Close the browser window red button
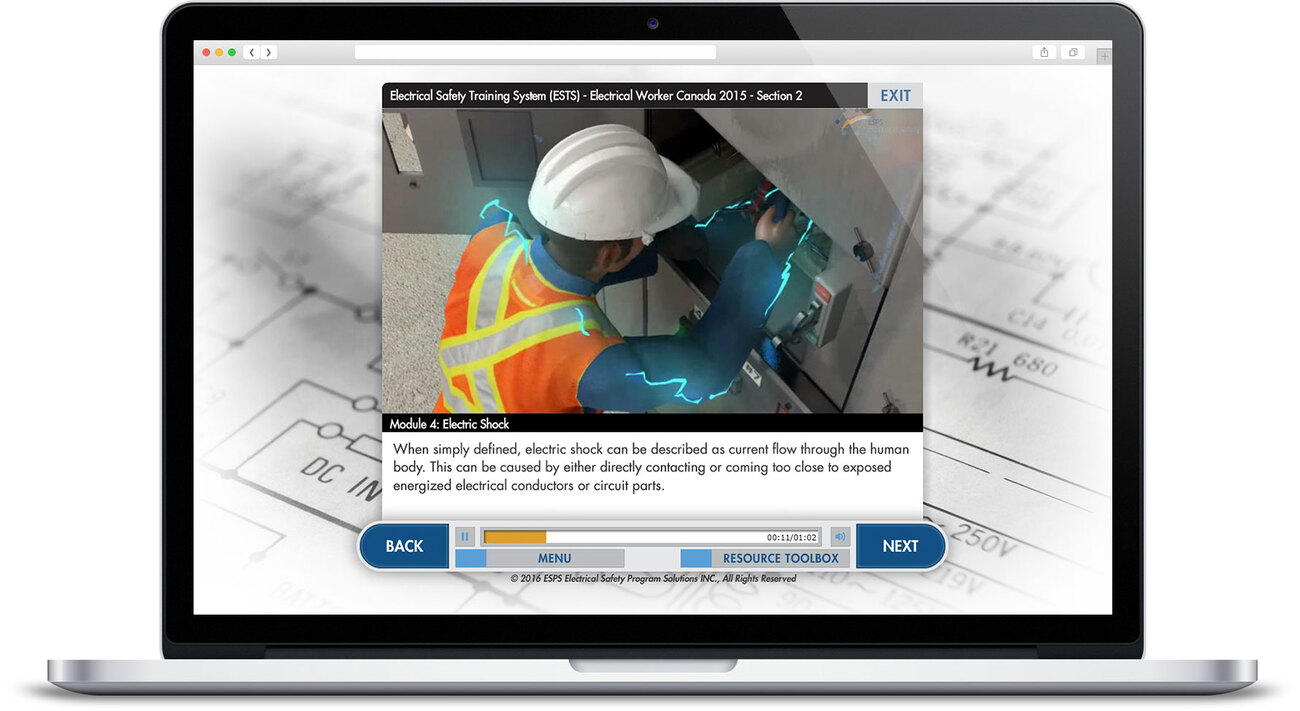The width and height of the screenshot is (1300, 711). 207,52
